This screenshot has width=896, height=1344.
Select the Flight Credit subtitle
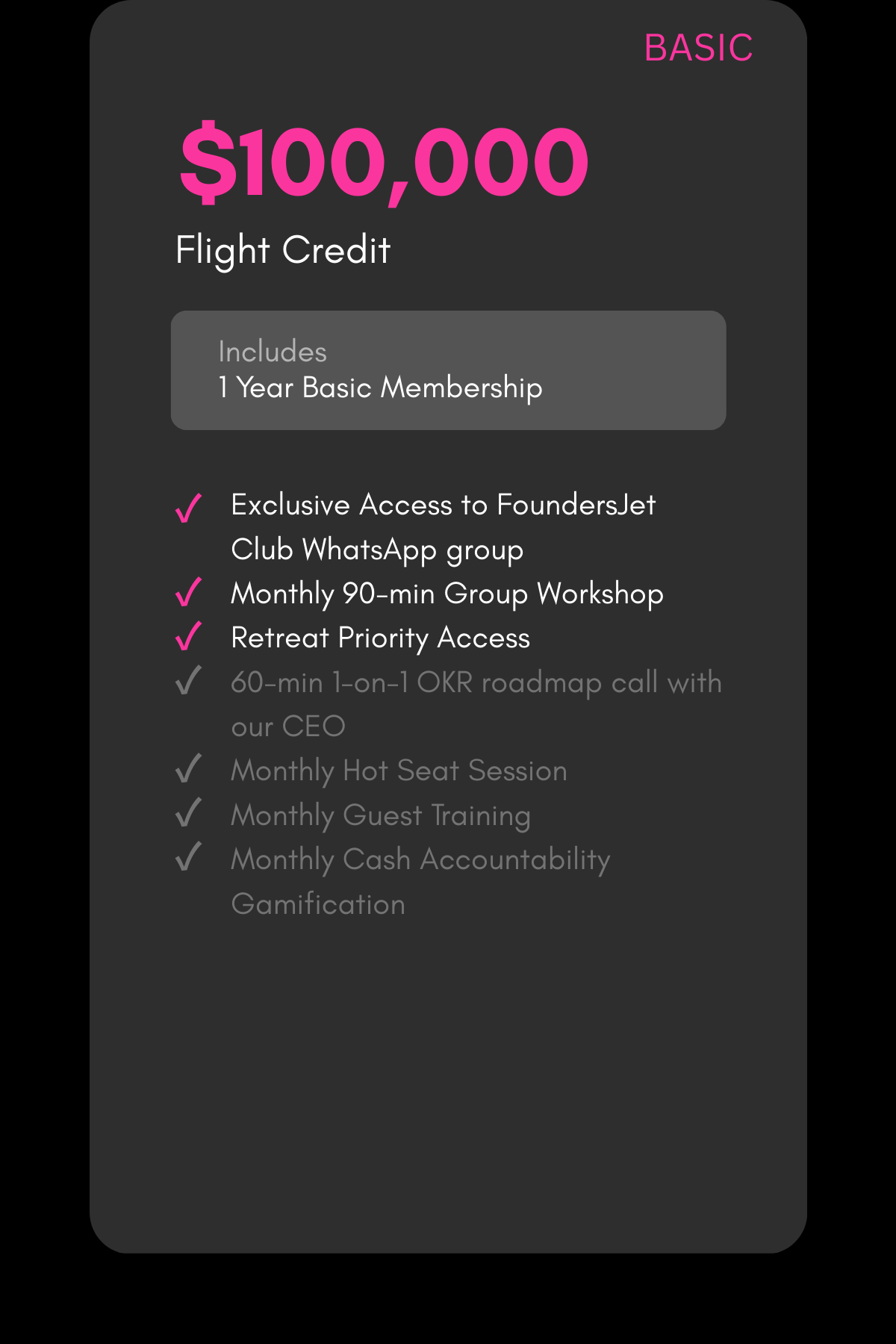coord(283,251)
